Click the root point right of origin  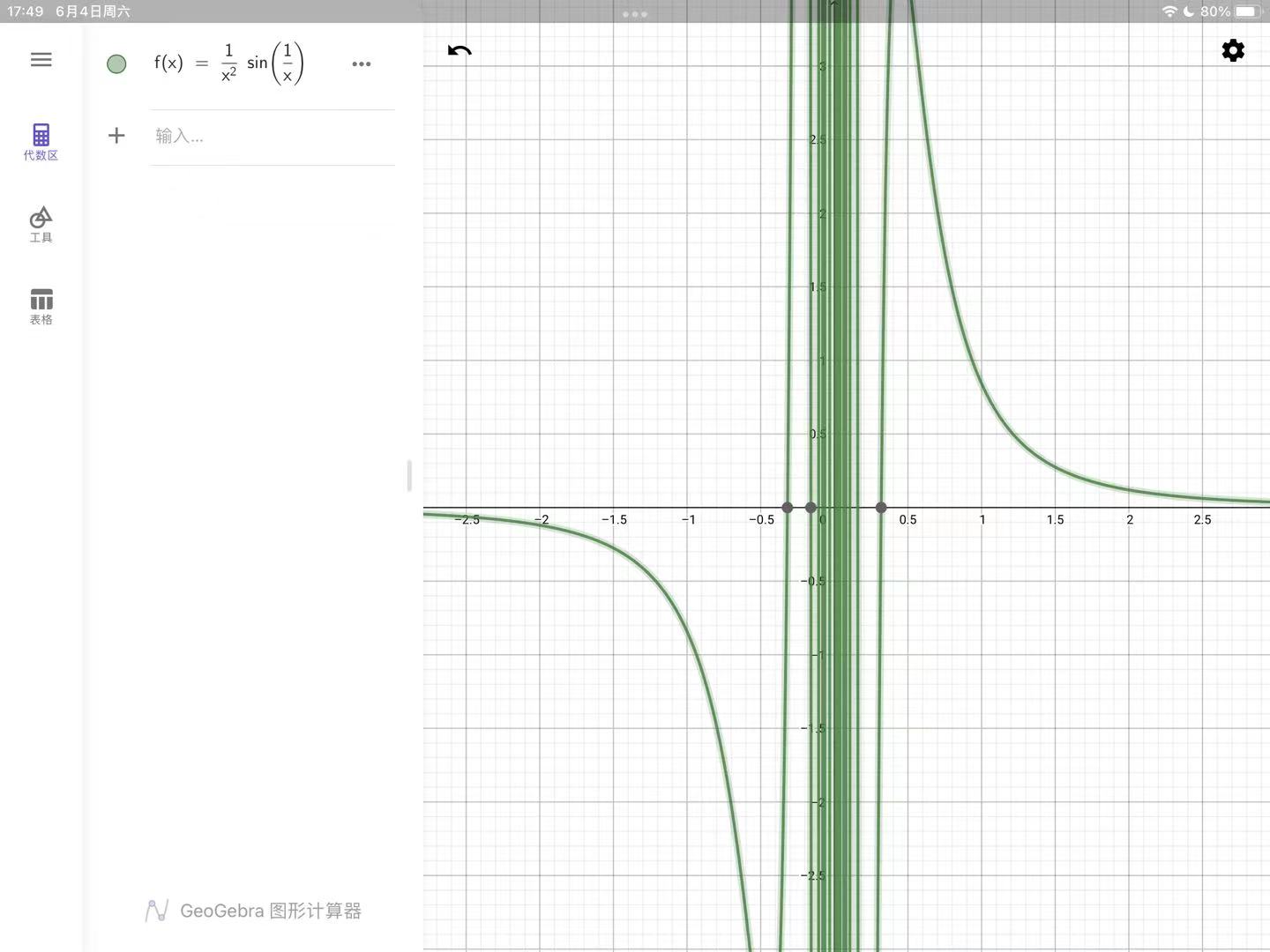tap(881, 508)
